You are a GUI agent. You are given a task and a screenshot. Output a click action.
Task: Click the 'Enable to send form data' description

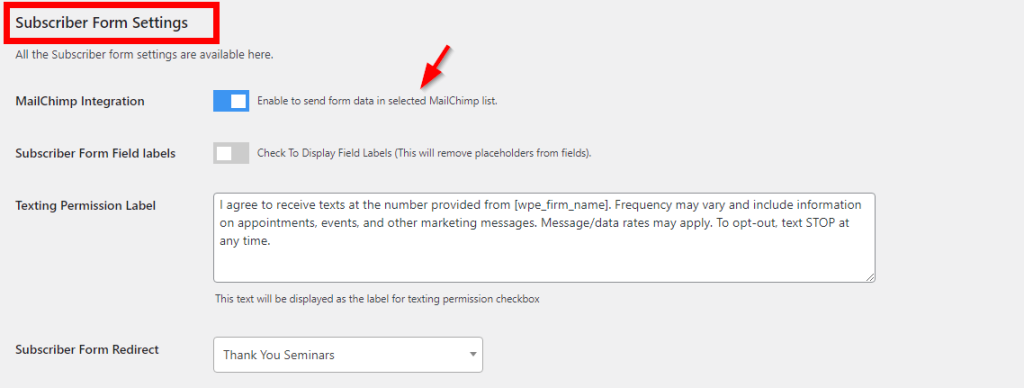377,102
